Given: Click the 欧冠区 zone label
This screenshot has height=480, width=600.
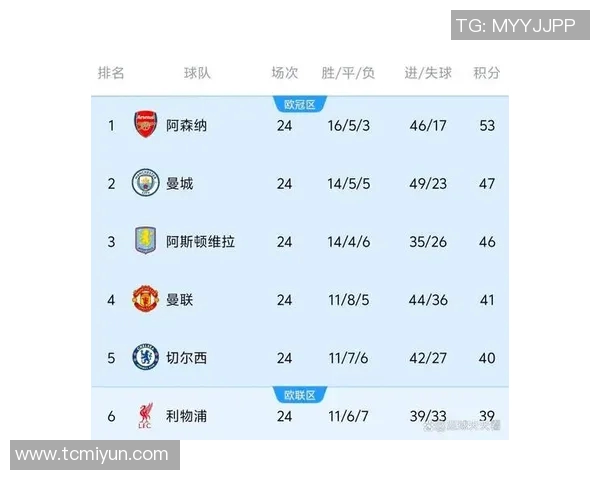Looking at the screenshot, I should pyautogui.click(x=299, y=104).
